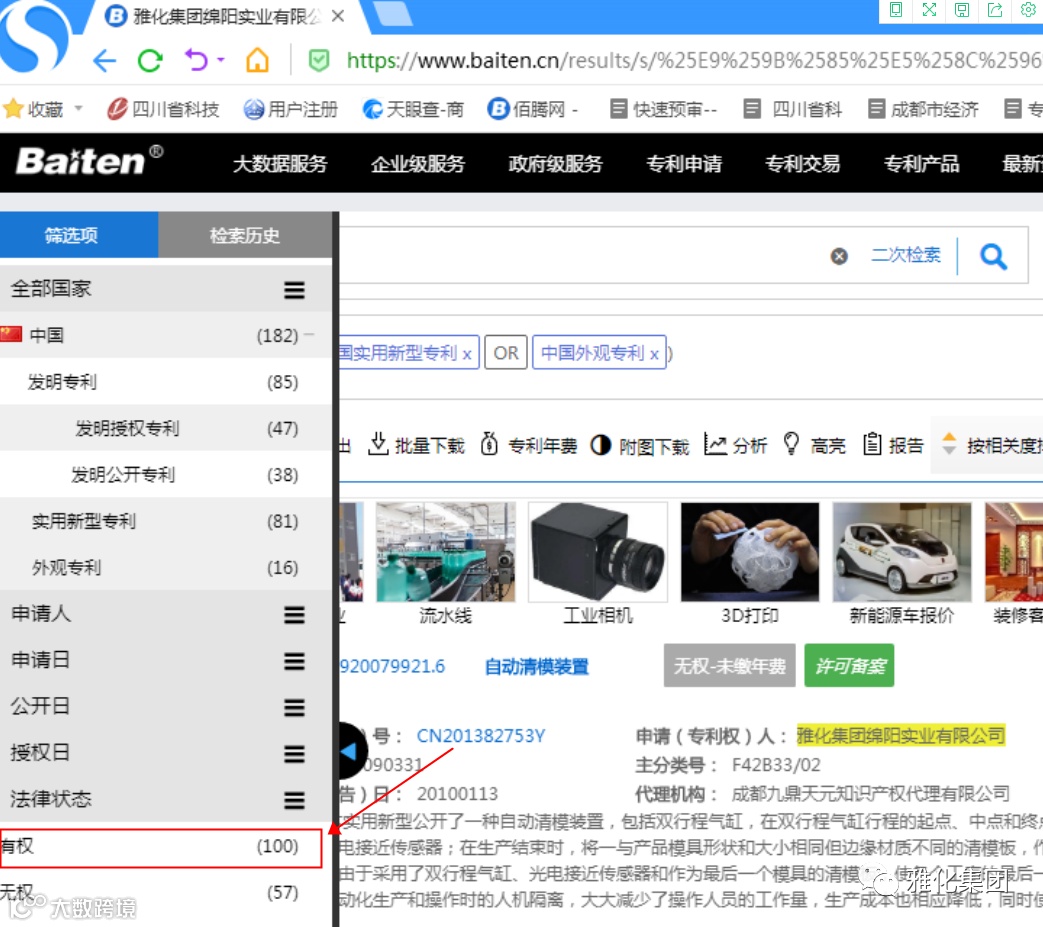Open the 自动清模装置 patent title

pos(536,666)
